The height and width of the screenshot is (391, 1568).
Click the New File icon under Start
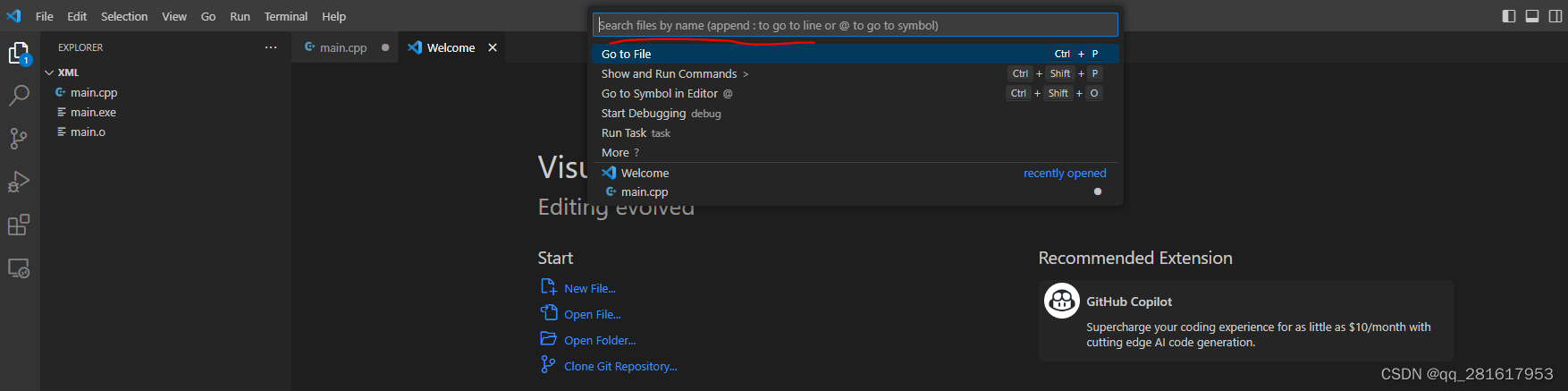tap(549, 286)
